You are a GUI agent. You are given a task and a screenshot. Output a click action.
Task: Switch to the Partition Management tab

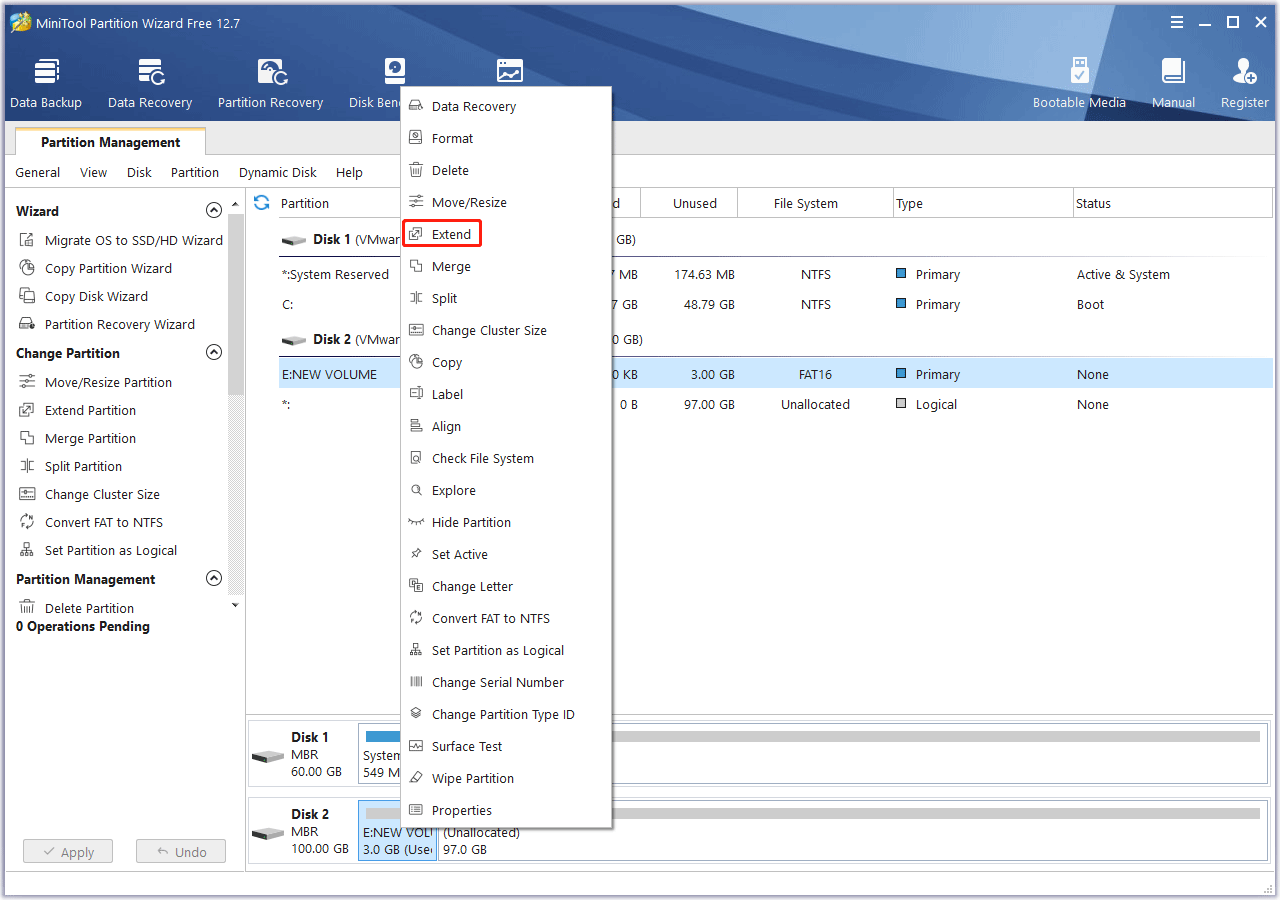[110, 142]
